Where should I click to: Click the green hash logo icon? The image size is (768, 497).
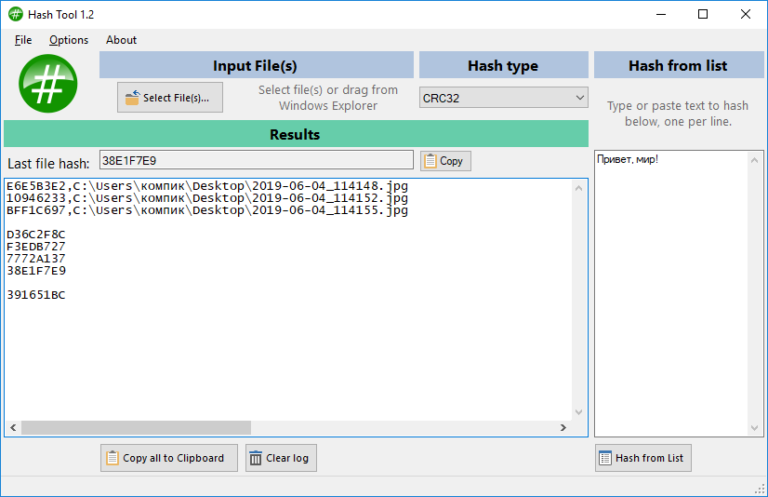pyautogui.click(x=48, y=84)
